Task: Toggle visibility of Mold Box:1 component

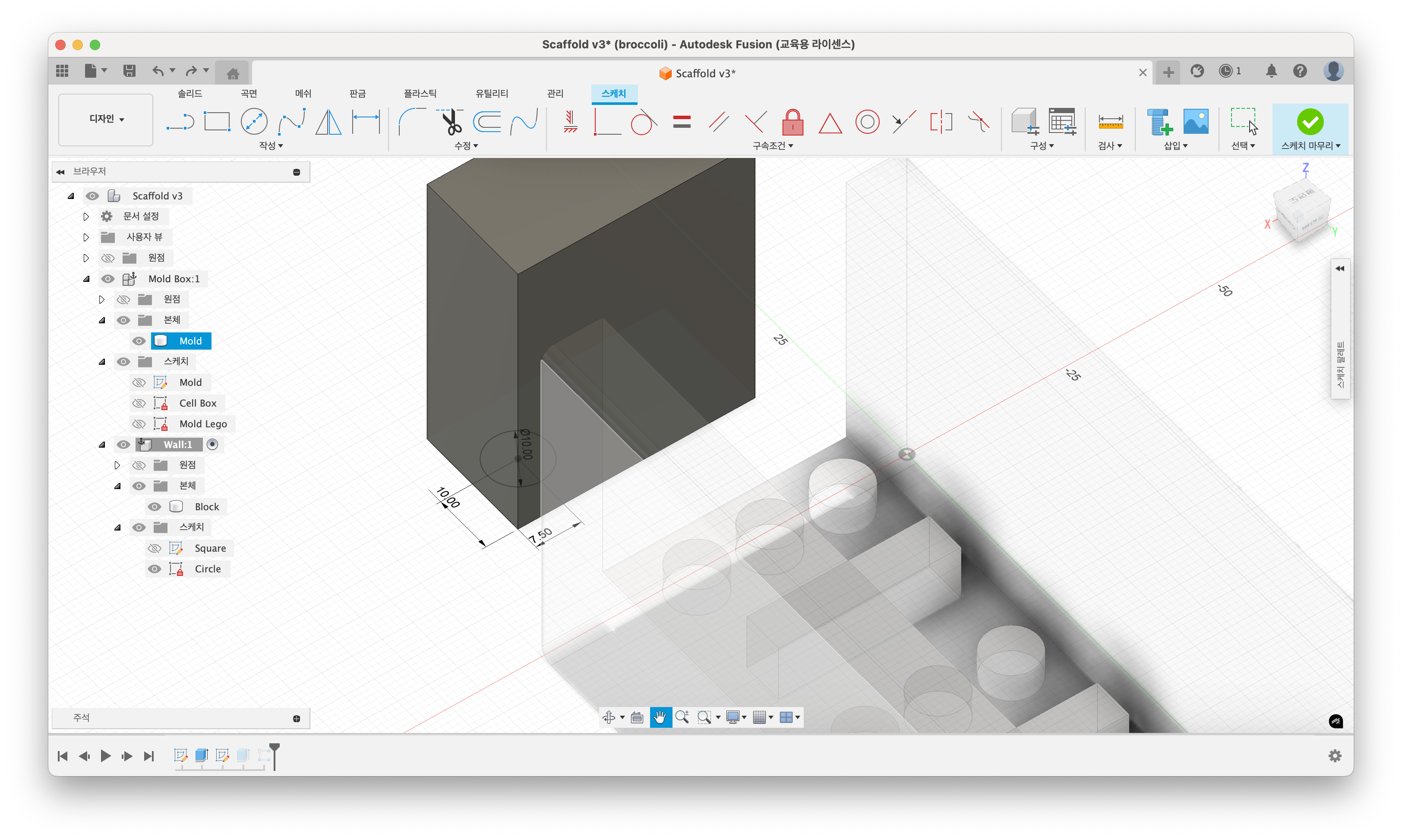Action: point(107,278)
